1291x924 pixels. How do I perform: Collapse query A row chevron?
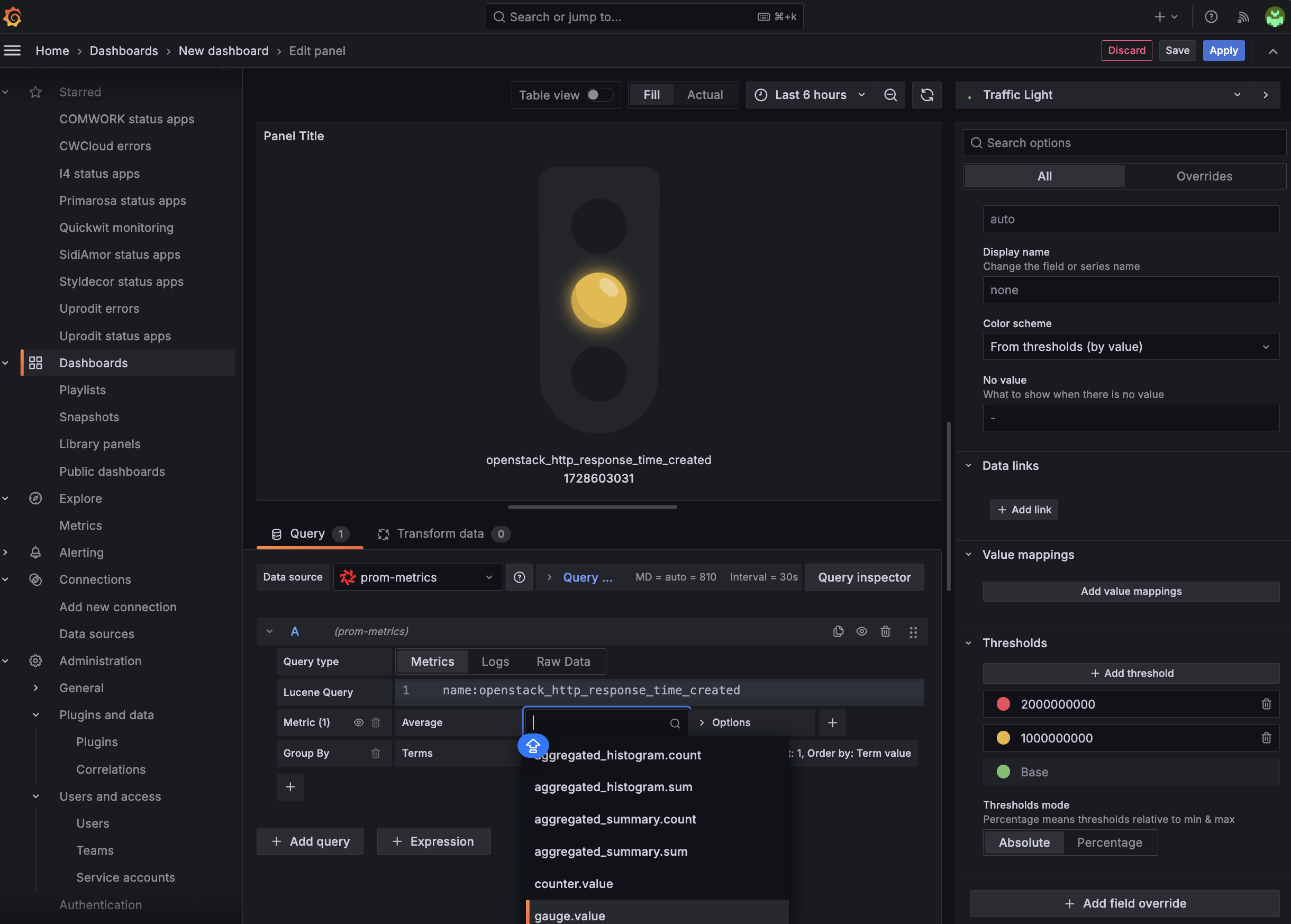[269, 631]
